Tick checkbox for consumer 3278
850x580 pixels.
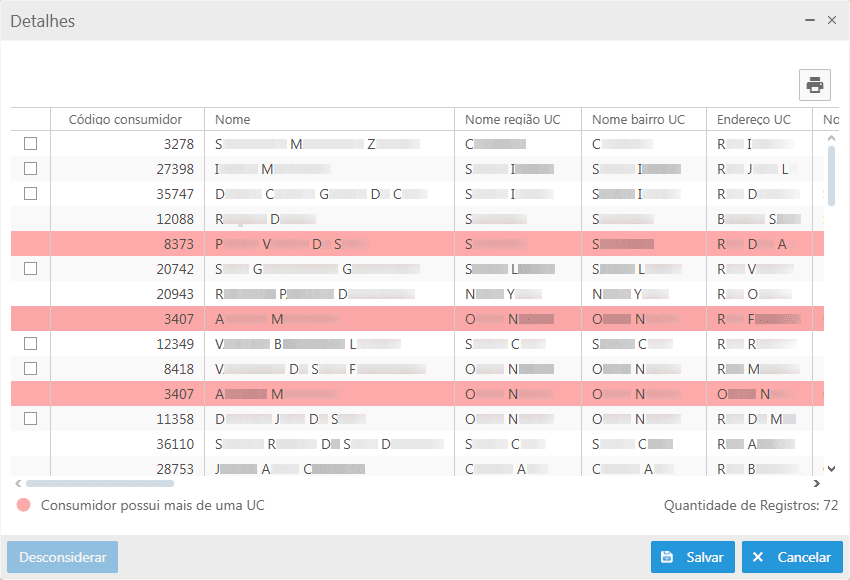(x=31, y=144)
